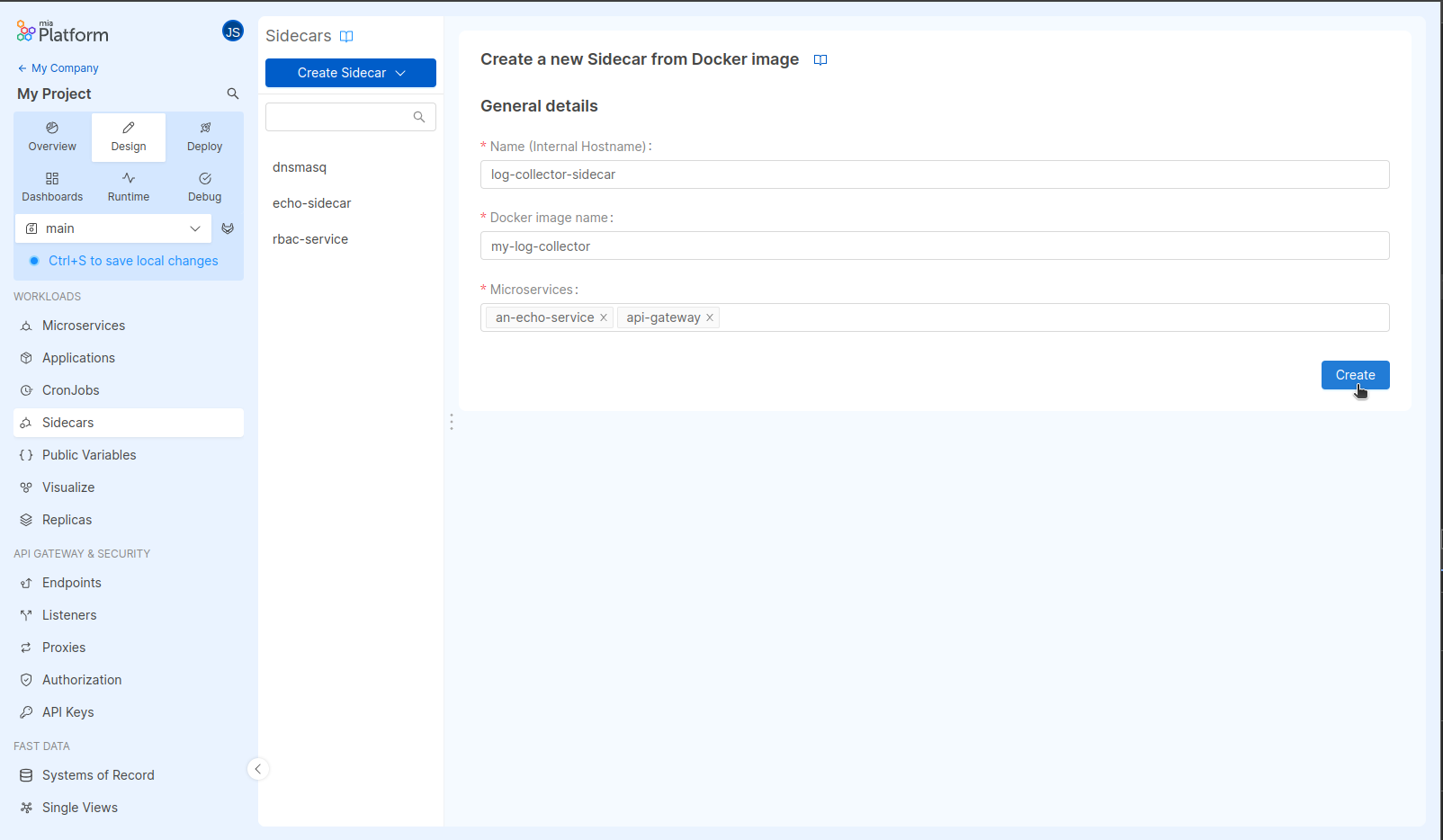Open documentation icon beside Create a new Sidecar title
The width and height of the screenshot is (1443, 840).
(820, 59)
